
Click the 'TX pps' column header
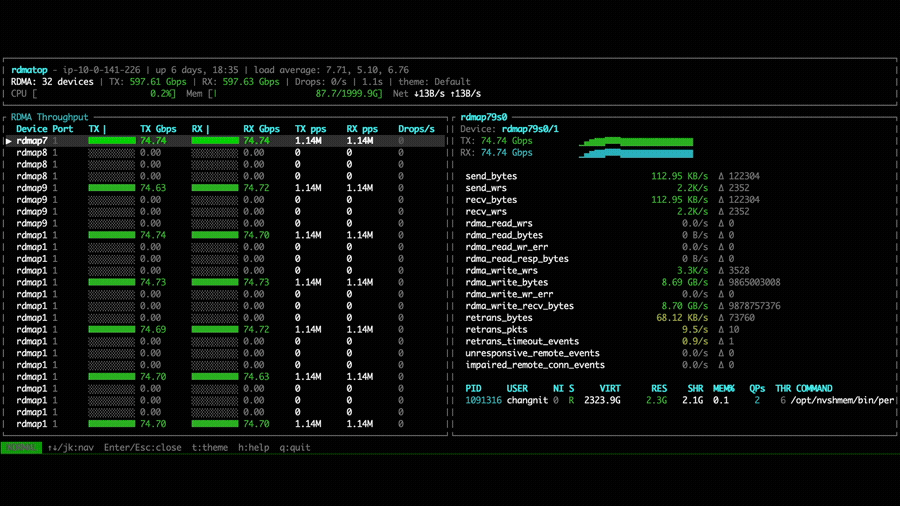[311, 129]
